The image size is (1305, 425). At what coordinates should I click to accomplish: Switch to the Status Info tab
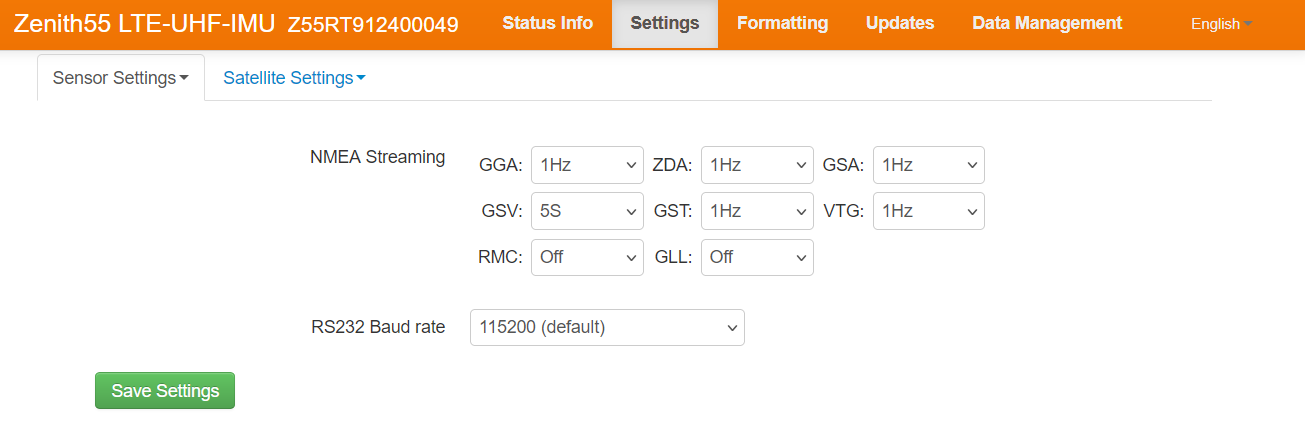(x=547, y=23)
